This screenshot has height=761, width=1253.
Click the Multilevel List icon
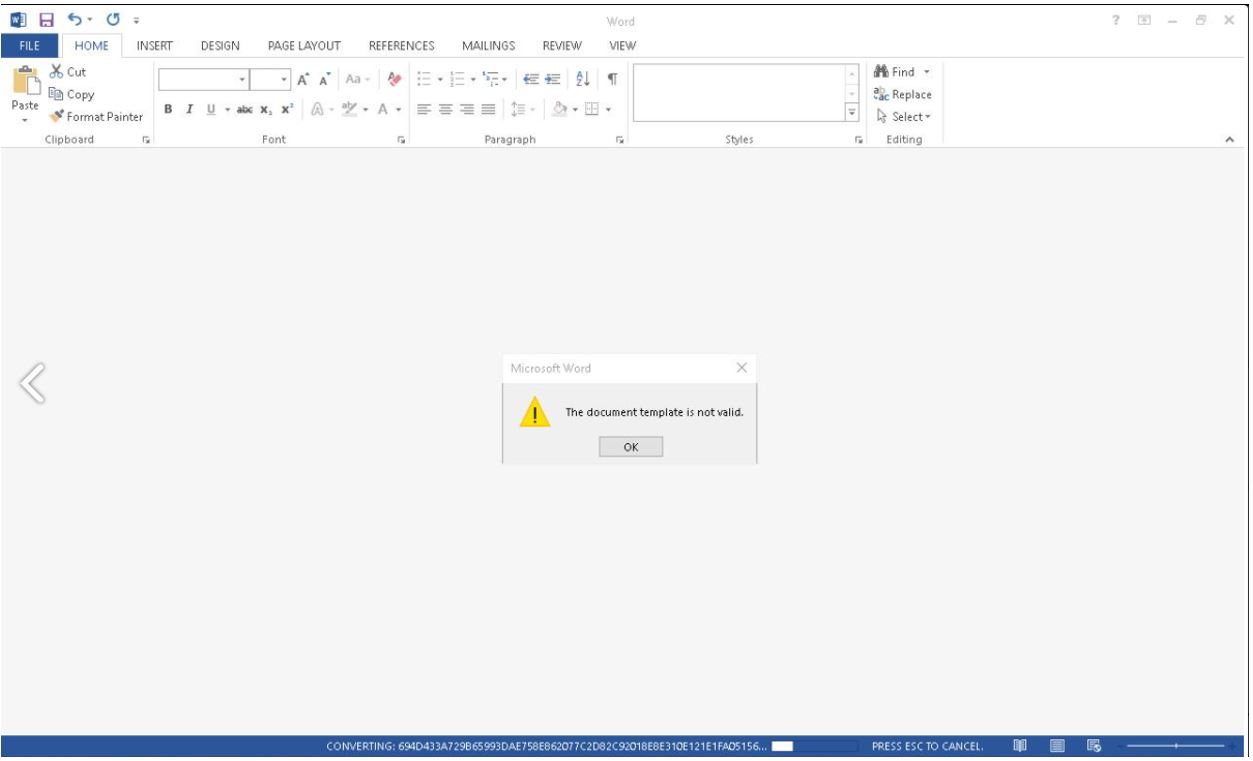click(489, 77)
